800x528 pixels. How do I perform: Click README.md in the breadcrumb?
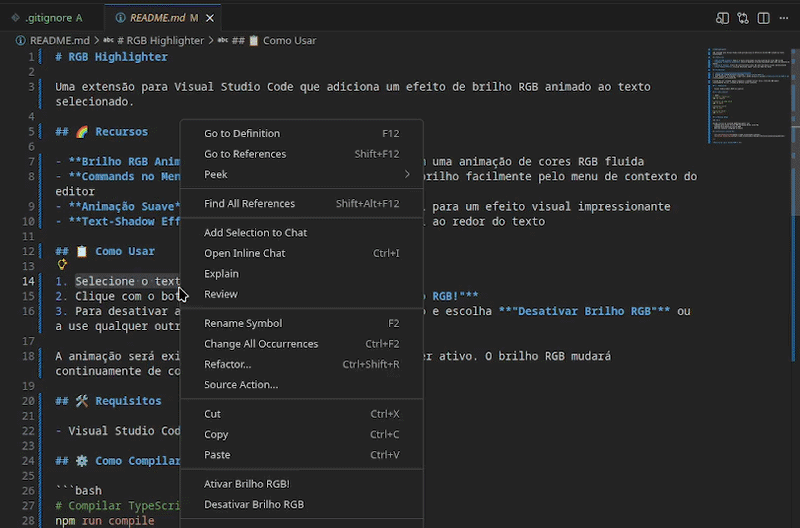point(59,40)
